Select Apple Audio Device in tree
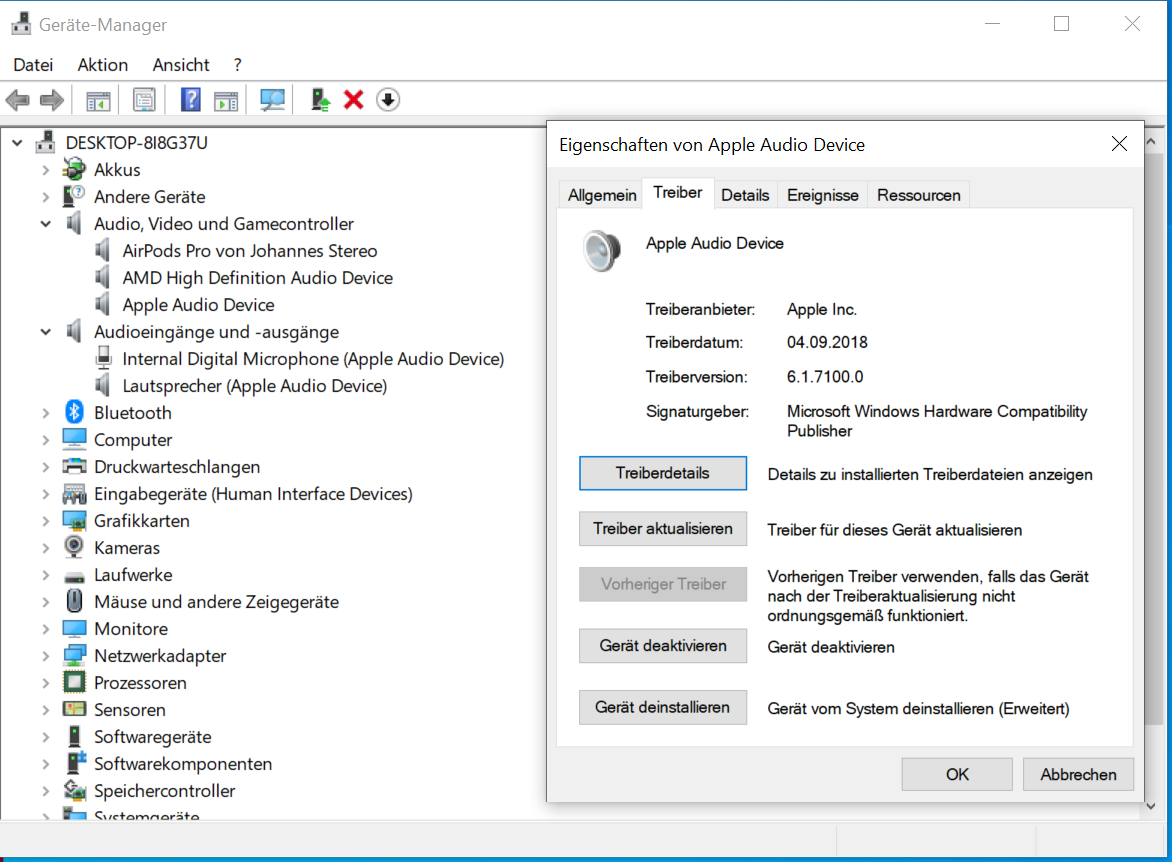 [198, 304]
